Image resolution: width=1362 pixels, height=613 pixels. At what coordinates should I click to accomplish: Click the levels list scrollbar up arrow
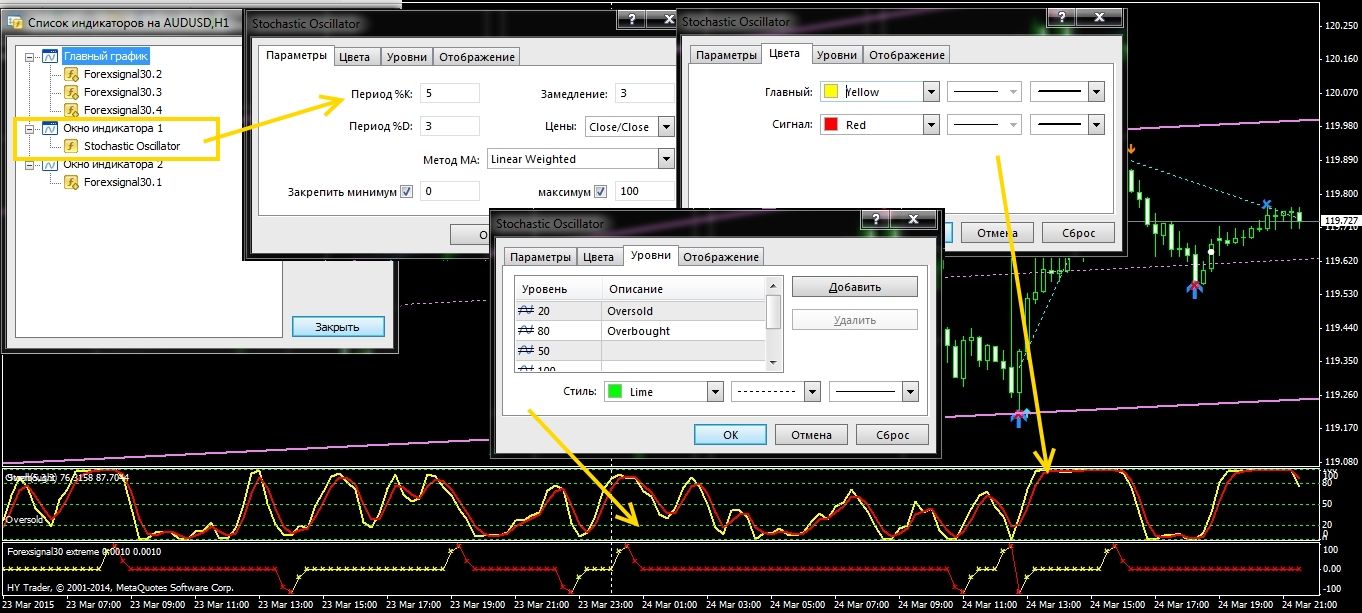click(x=773, y=285)
